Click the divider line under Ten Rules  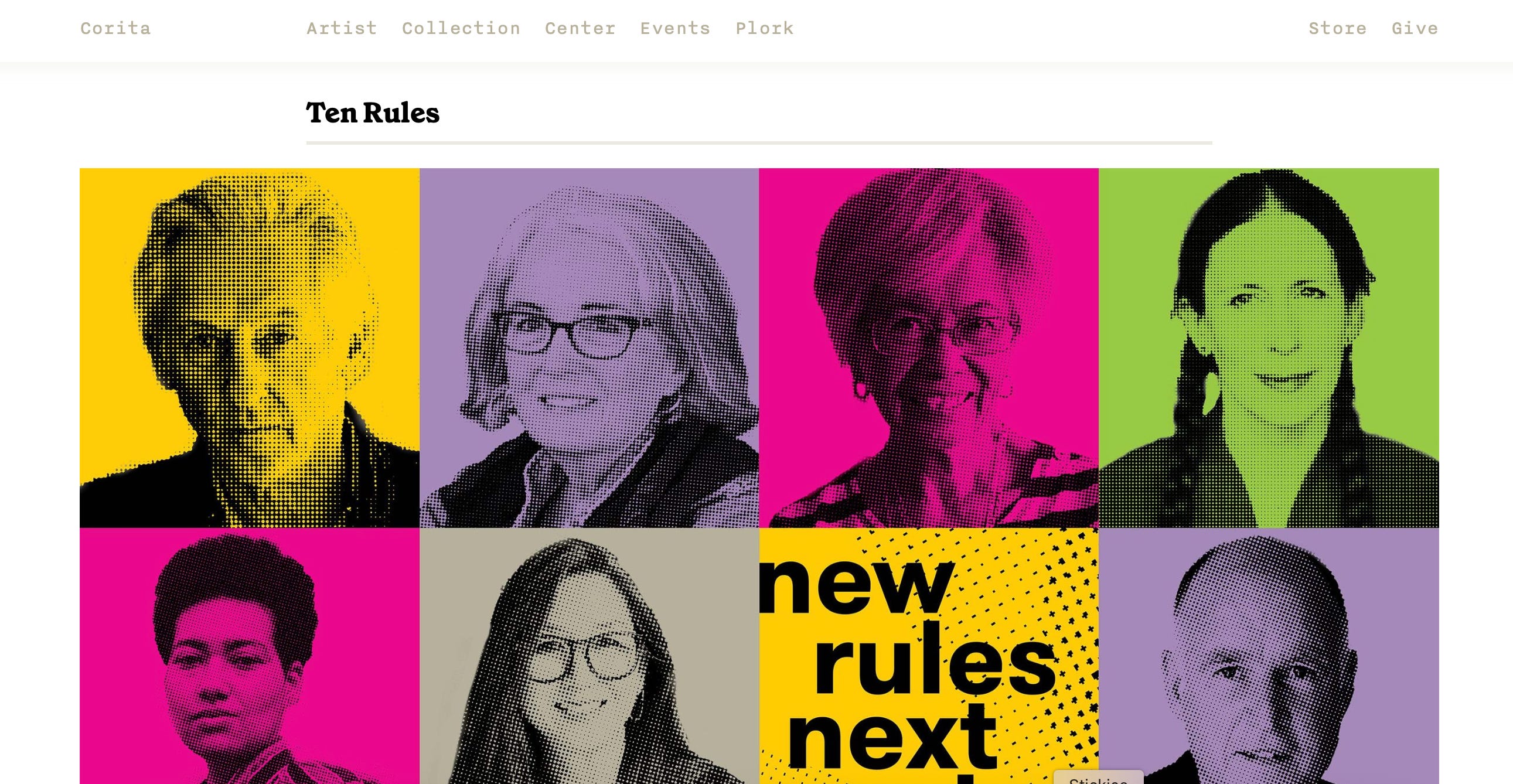759,143
